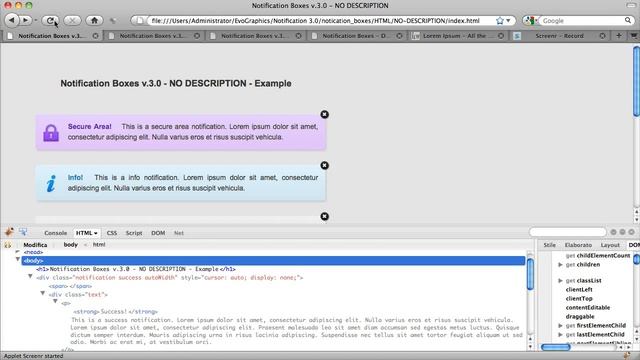Select the h1 element row

point(136,269)
